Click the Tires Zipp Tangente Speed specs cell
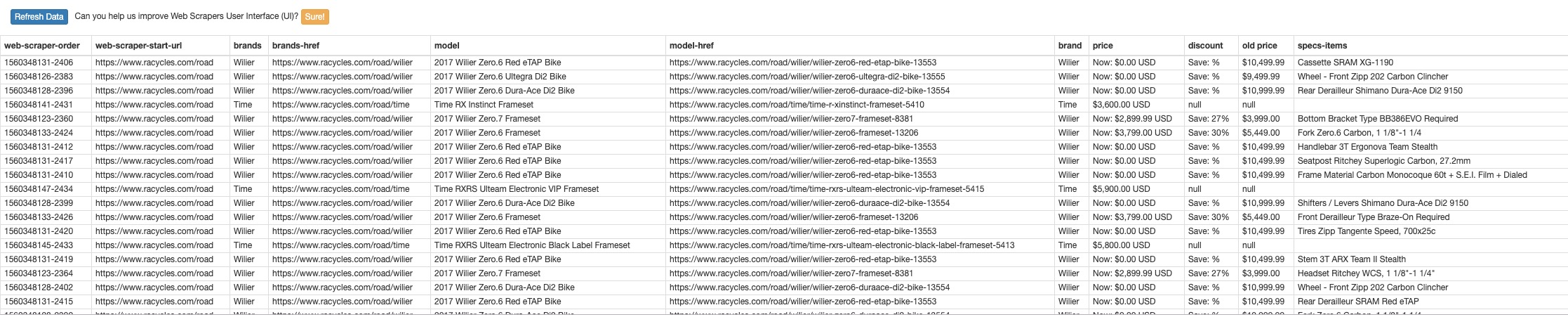The image size is (1568, 317). click(x=1366, y=231)
